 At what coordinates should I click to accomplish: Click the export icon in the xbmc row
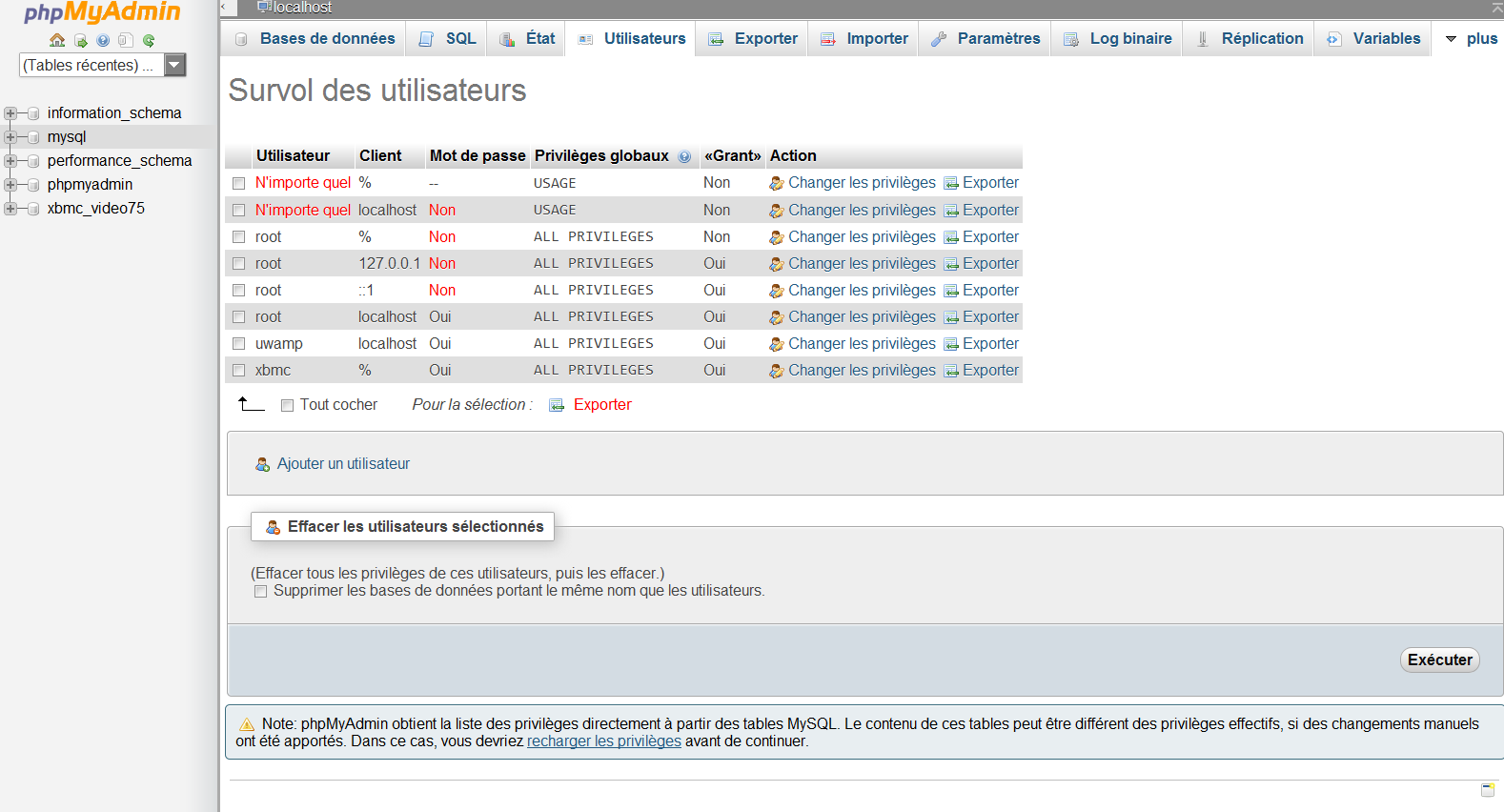[951, 371]
